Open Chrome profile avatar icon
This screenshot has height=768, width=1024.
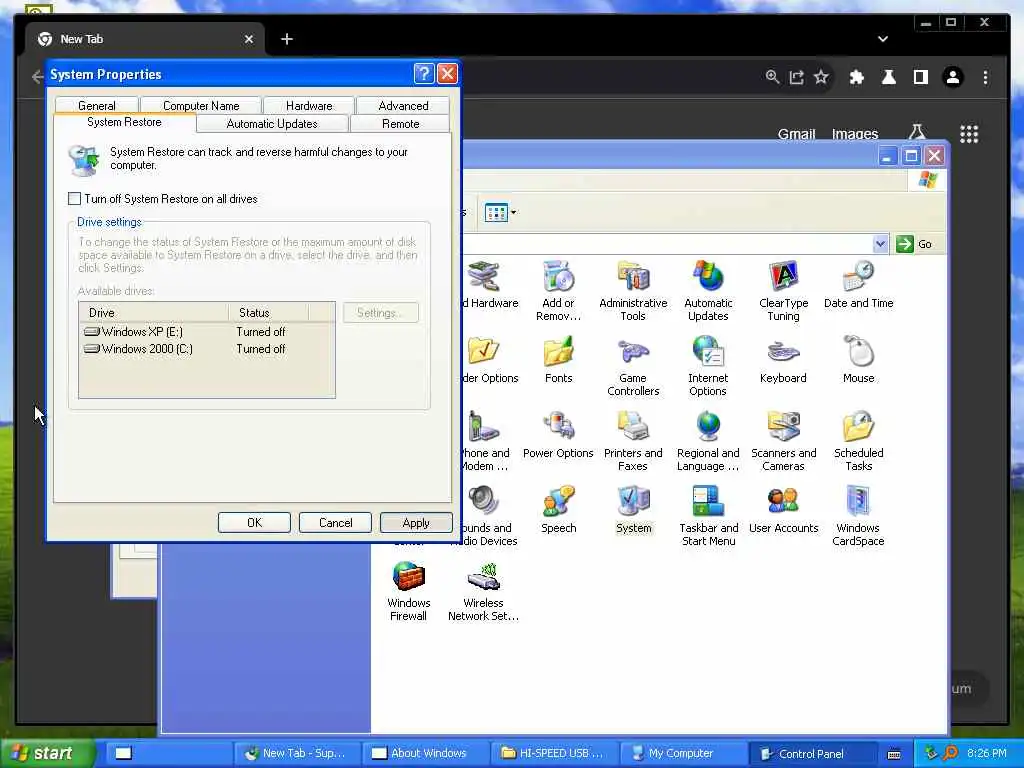coord(953,78)
